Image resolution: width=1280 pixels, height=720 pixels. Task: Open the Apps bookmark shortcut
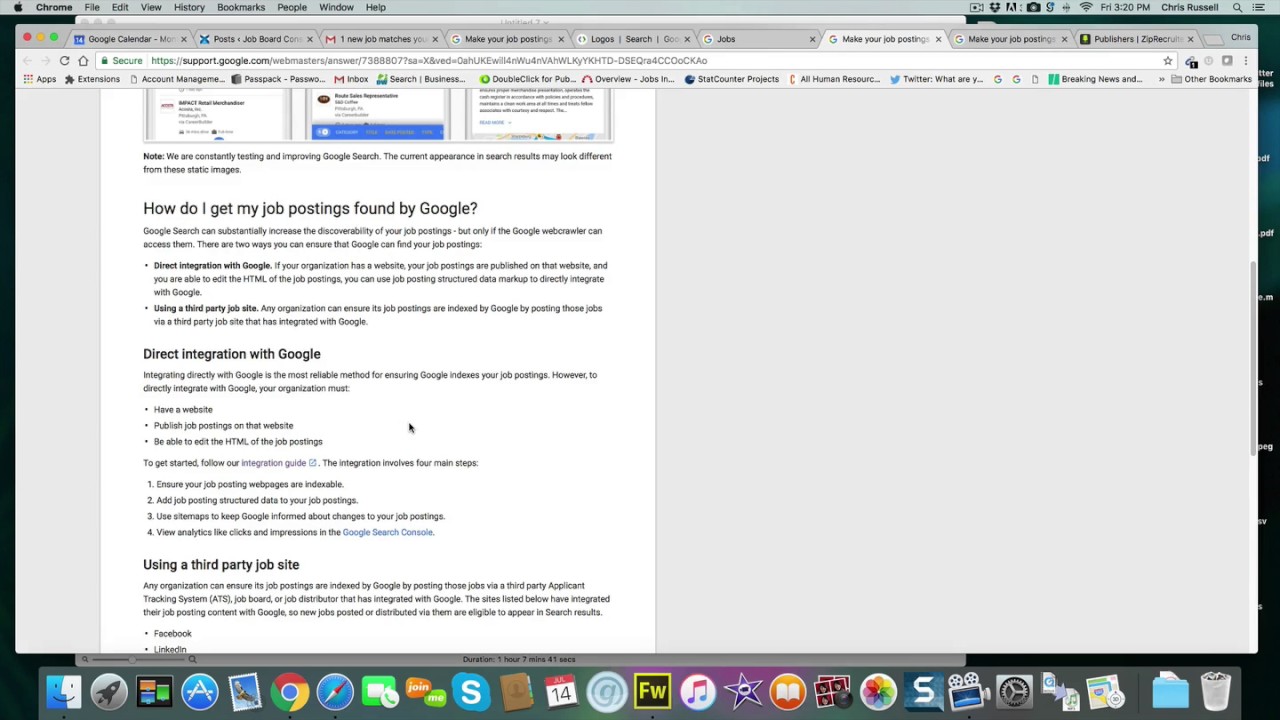pos(40,79)
